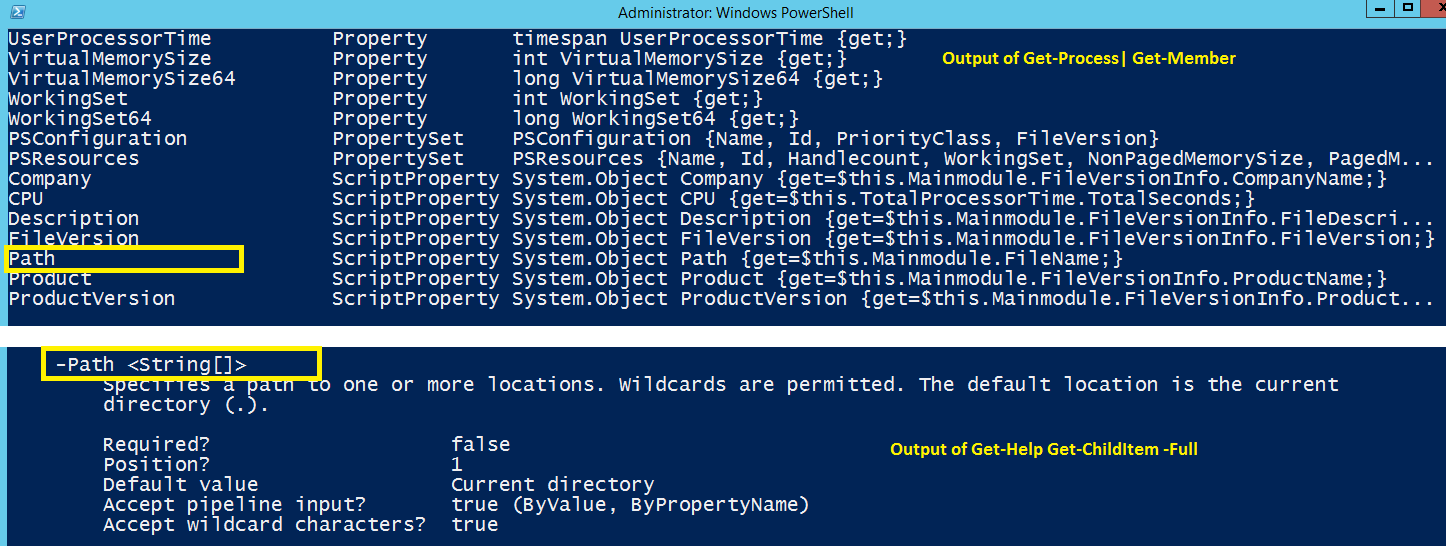
Task: Click the PSConfiguration member name
Action: point(98,139)
